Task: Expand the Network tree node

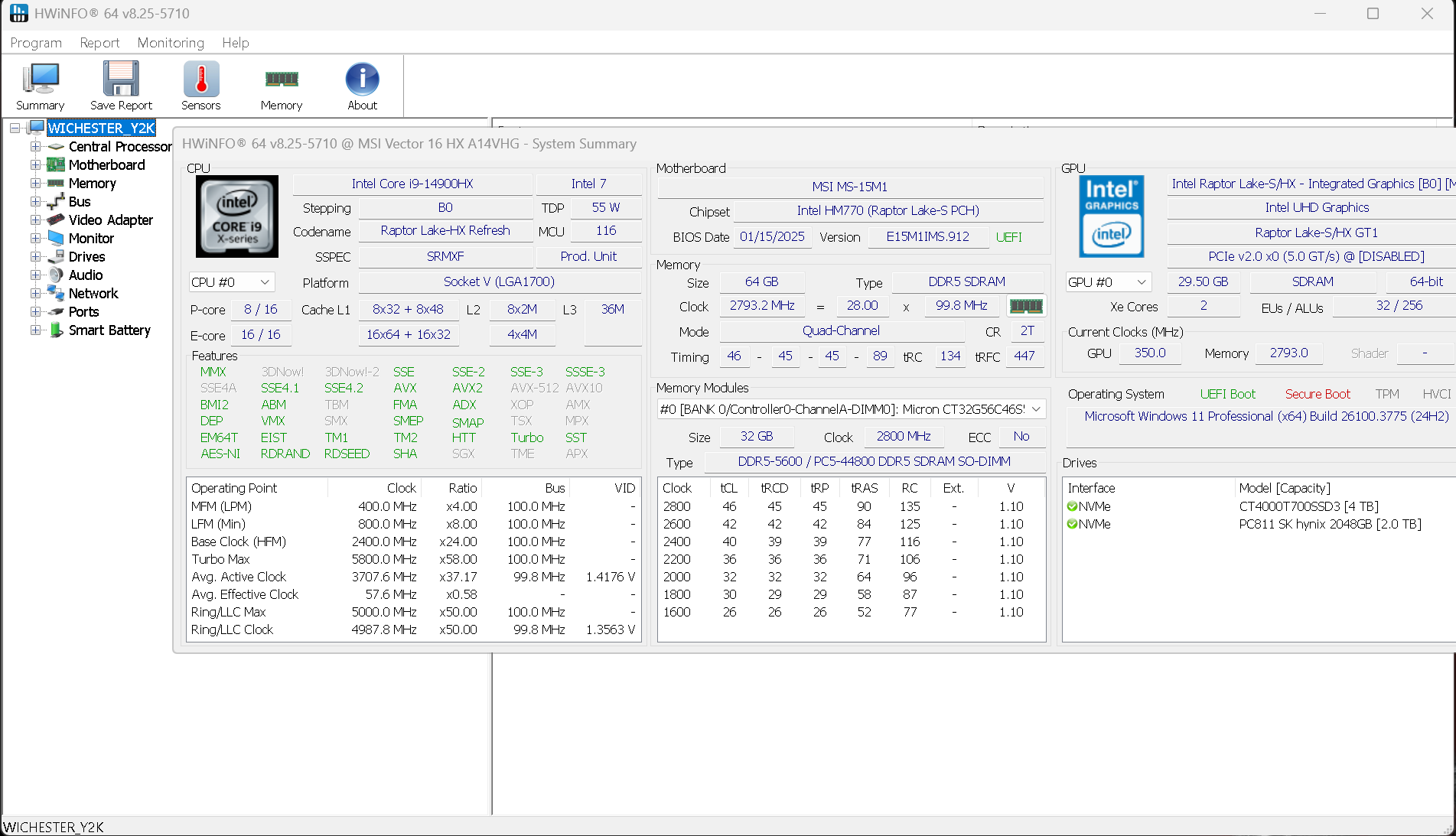Action: point(35,294)
